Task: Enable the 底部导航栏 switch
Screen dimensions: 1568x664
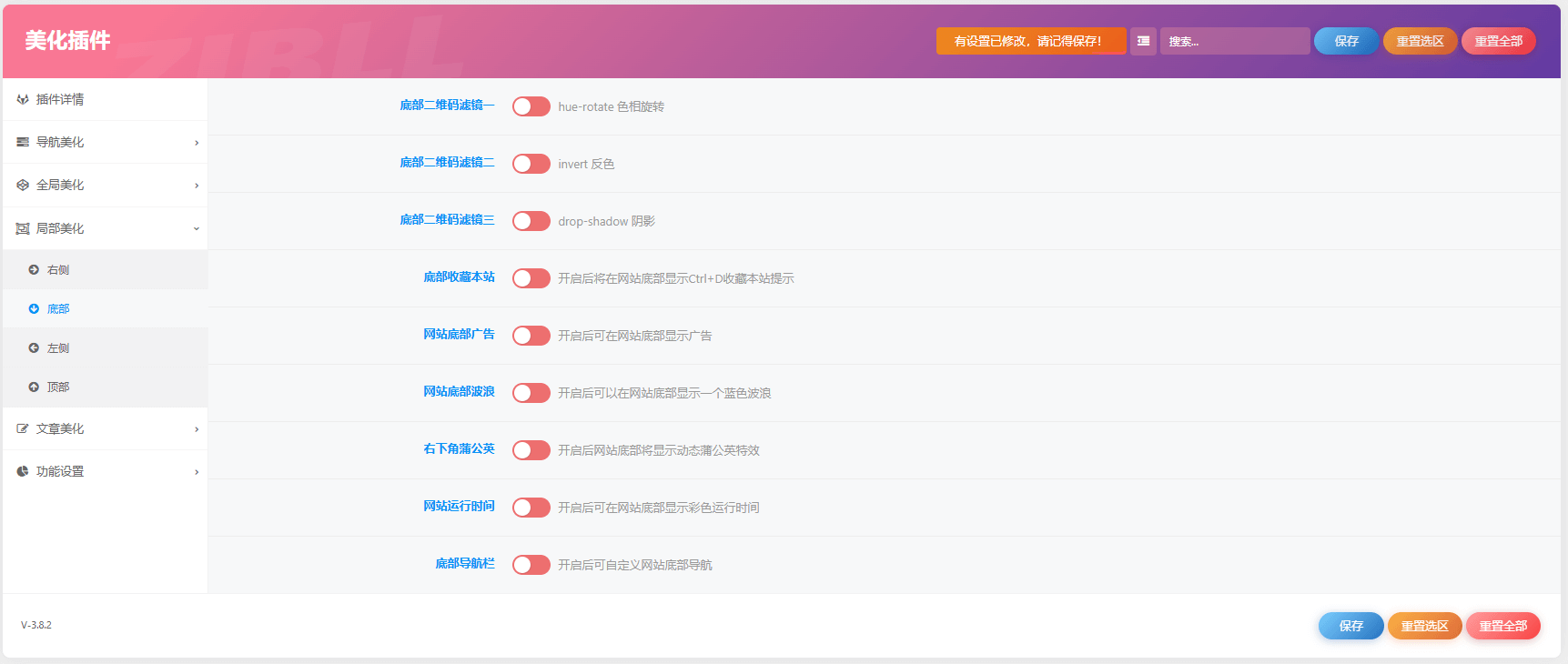Action: [531, 565]
